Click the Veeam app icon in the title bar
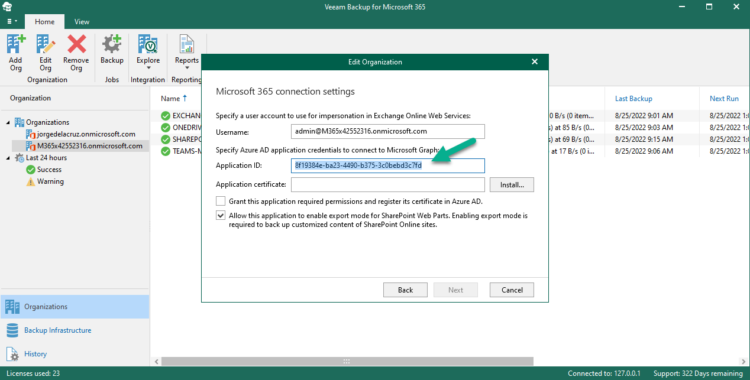Viewport: 750px width, 380px height. pos(8,7)
